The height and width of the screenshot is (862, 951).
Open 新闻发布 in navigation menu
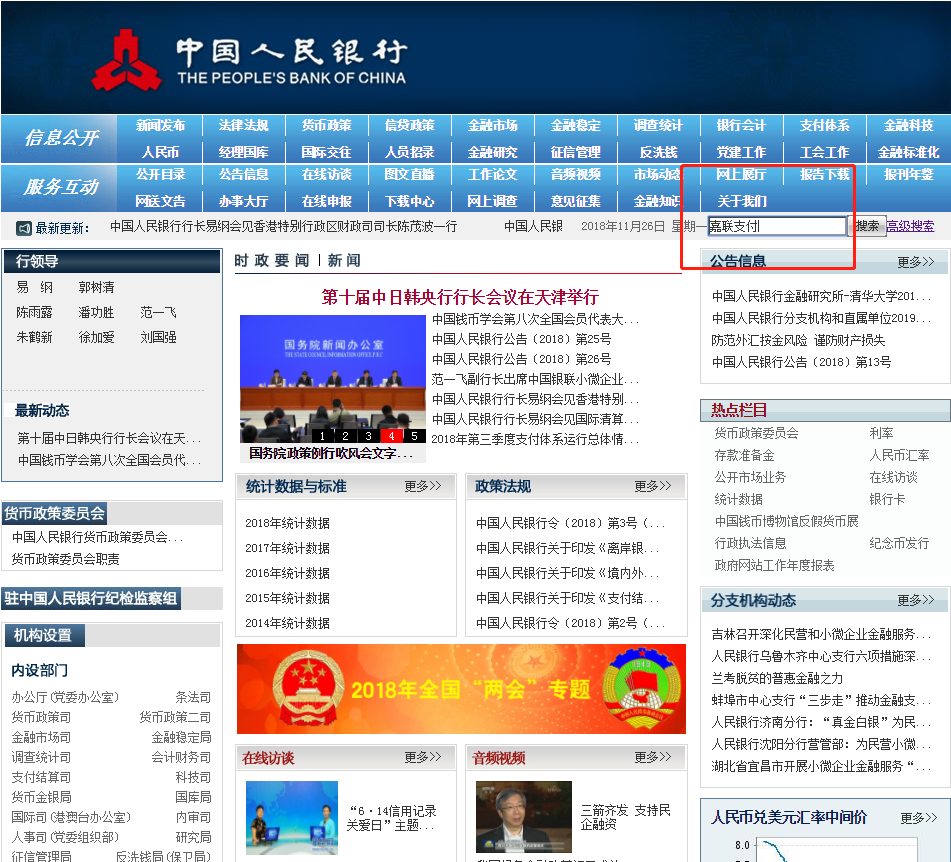coord(160,126)
